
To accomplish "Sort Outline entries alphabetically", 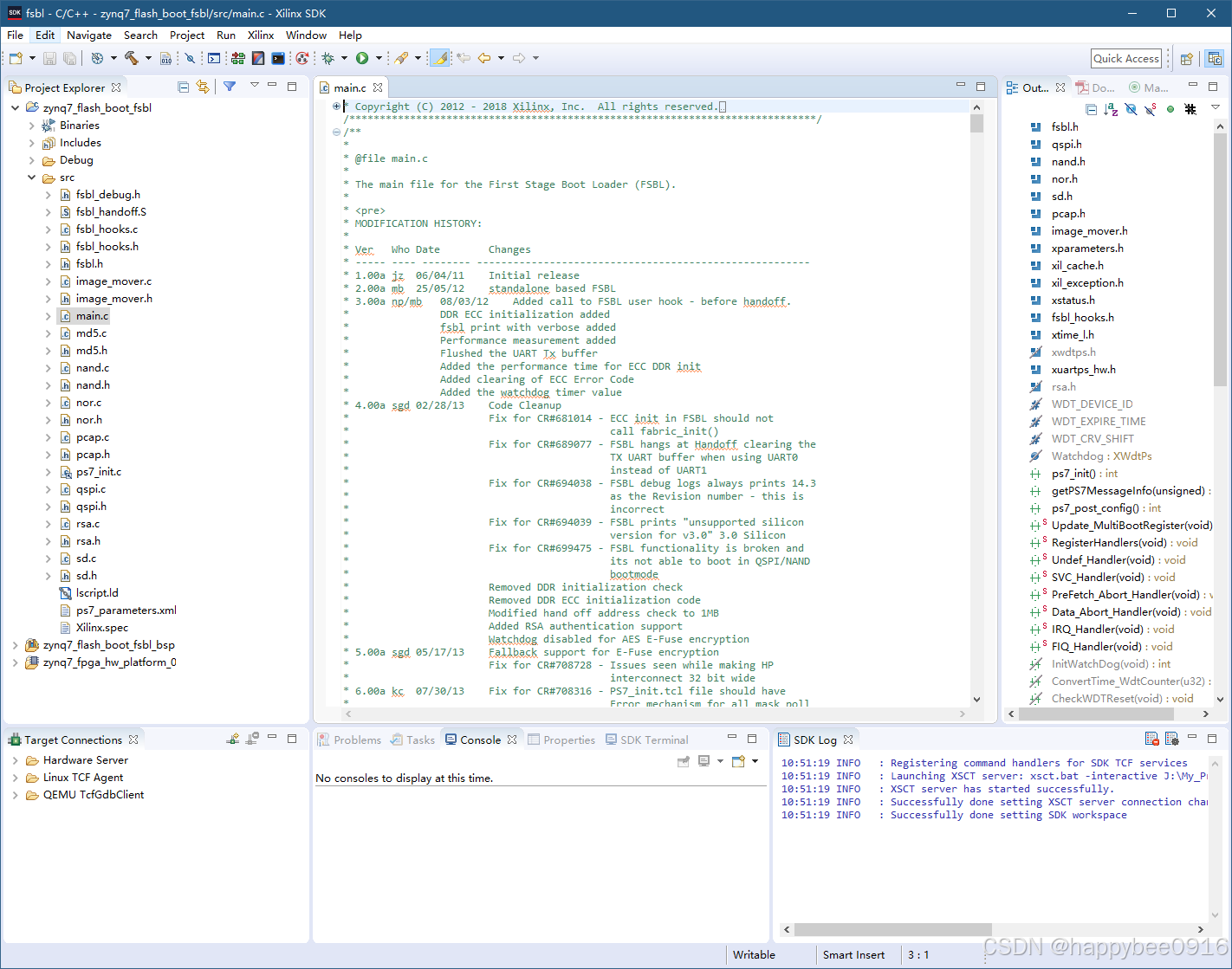I will click(x=1111, y=109).
